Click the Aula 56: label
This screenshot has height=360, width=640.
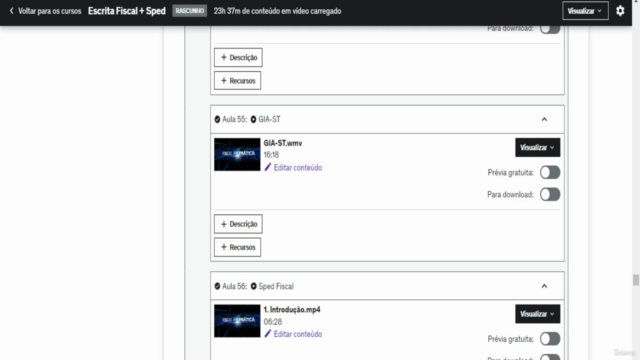(x=234, y=286)
